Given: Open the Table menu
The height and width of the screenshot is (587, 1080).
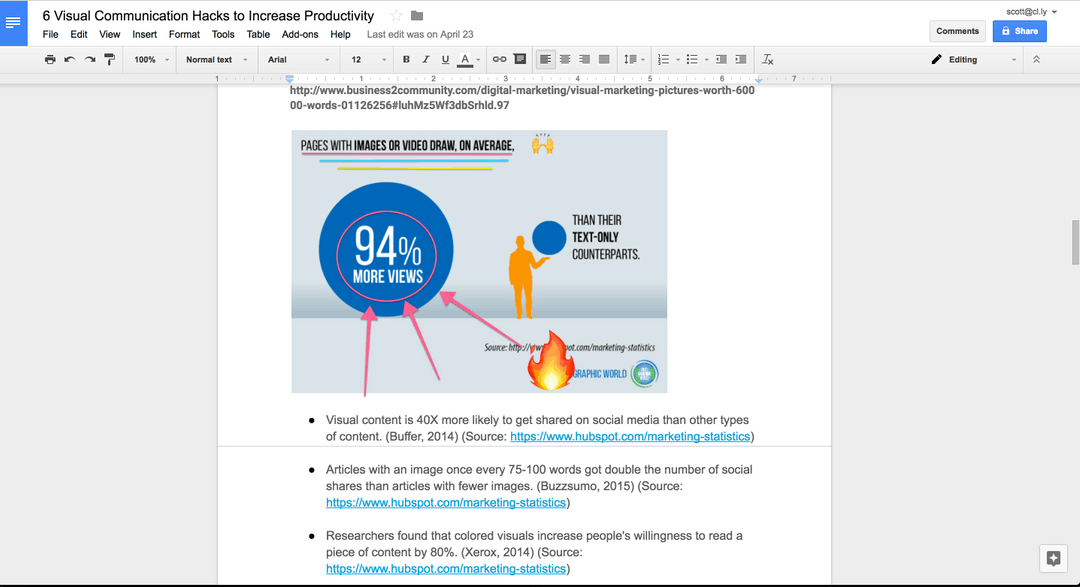Looking at the screenshot, I should 258,34.
